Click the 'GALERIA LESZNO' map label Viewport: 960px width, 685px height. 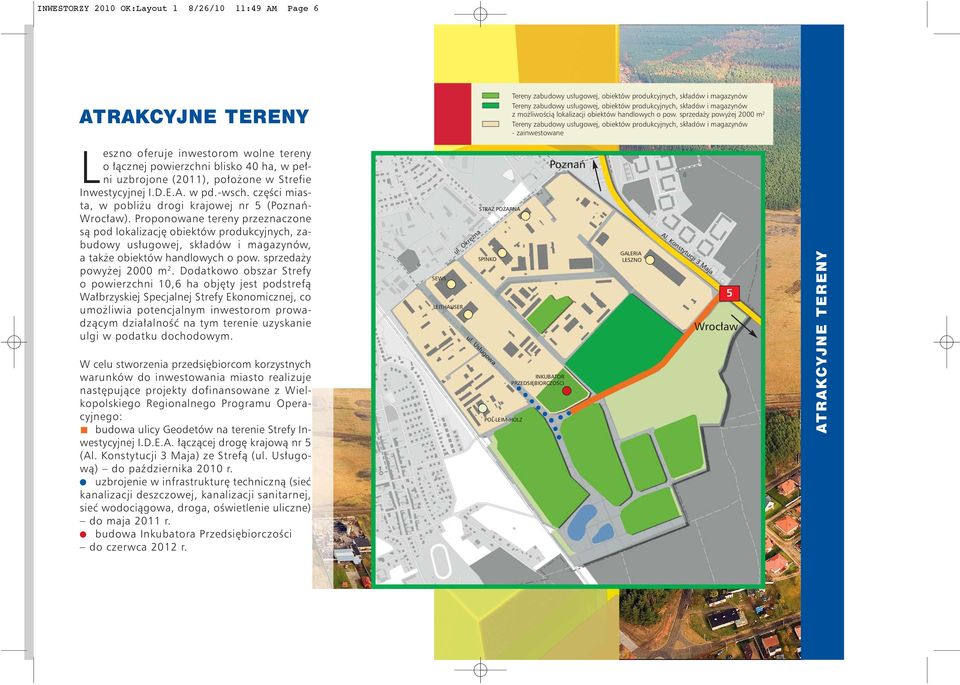(x=631, y=256)
